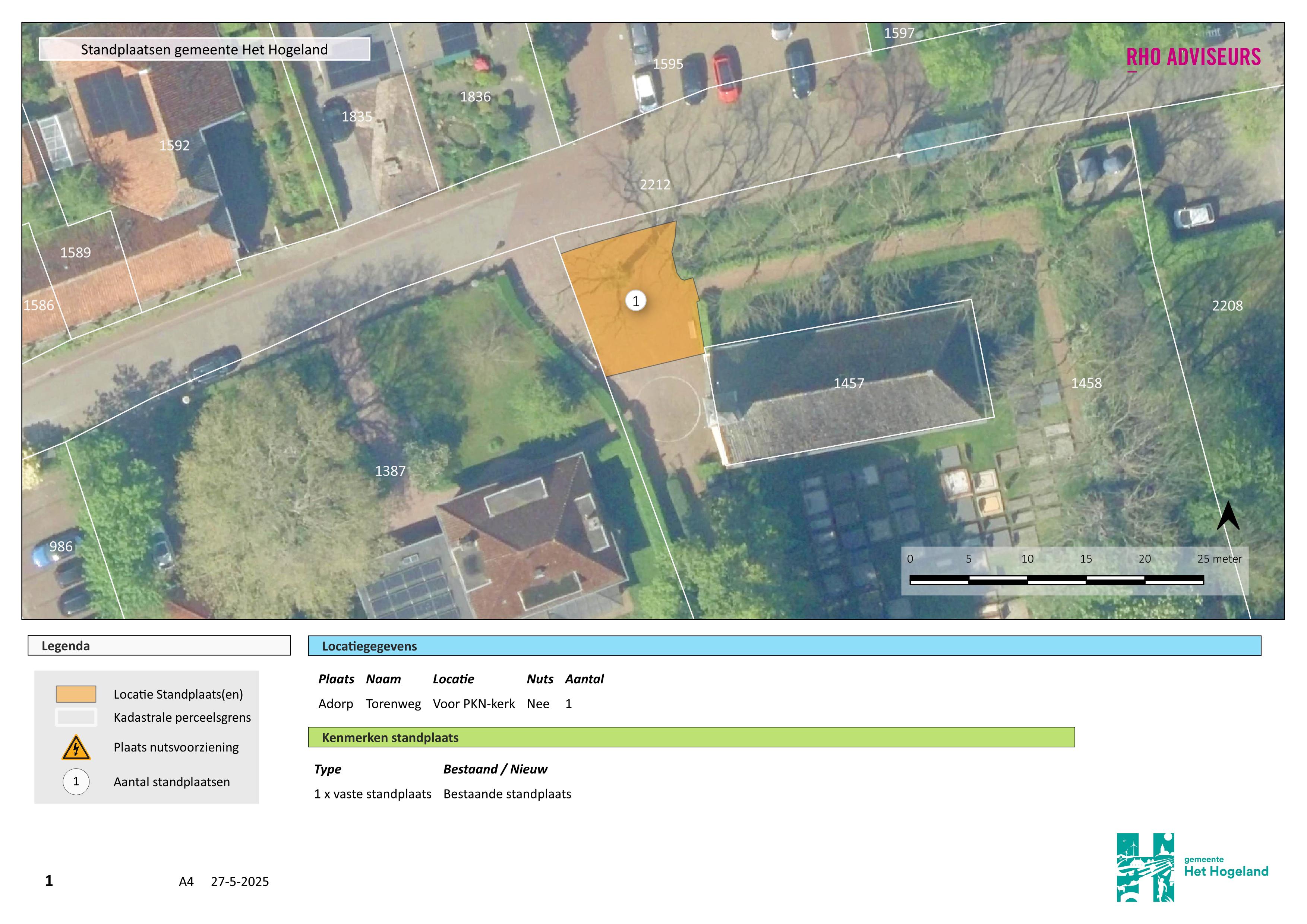This screenshot has height=924, width=1307.
Task: Click parcel number 986
Action: click(61, 546)
